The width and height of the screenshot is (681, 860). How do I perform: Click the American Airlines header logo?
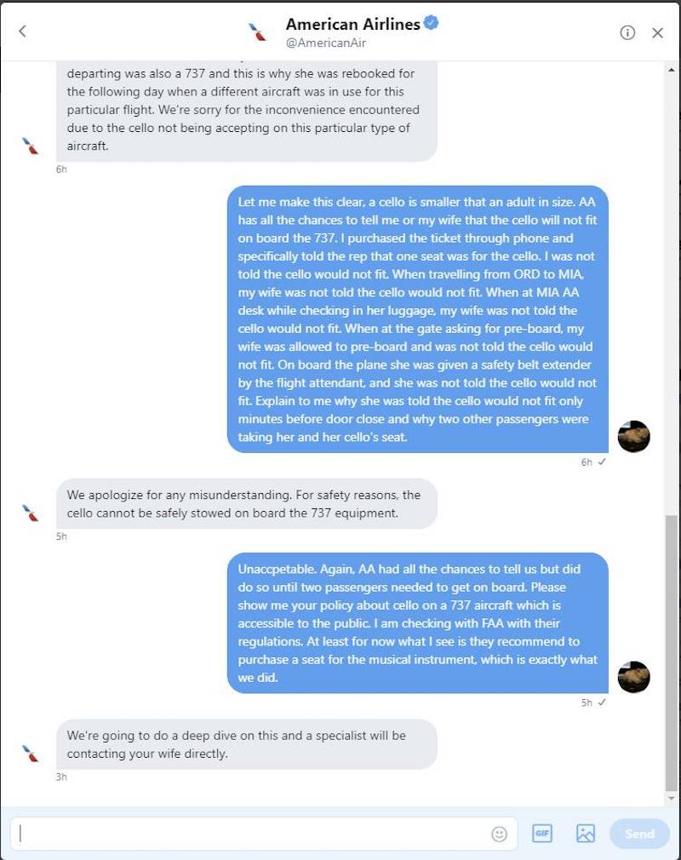pos(257,32)
